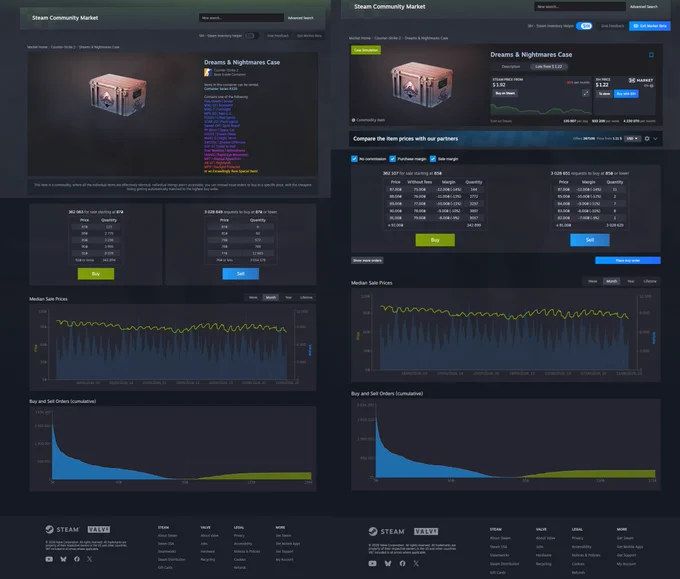Click blue Sell button on left page

click(241, 274)
